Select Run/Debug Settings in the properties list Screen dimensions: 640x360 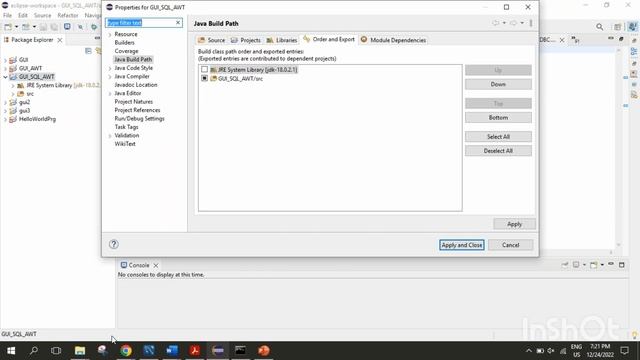coord(139,118)
